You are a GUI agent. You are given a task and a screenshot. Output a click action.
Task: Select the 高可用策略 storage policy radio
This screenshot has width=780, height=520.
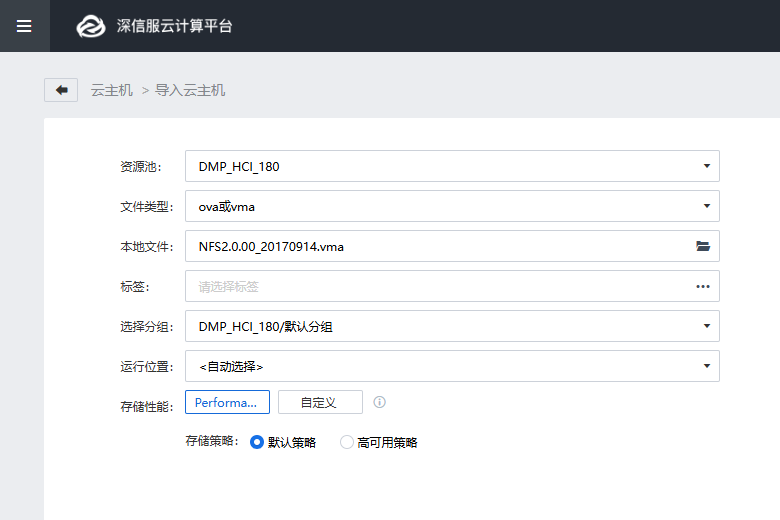click(x=347, y=442)
